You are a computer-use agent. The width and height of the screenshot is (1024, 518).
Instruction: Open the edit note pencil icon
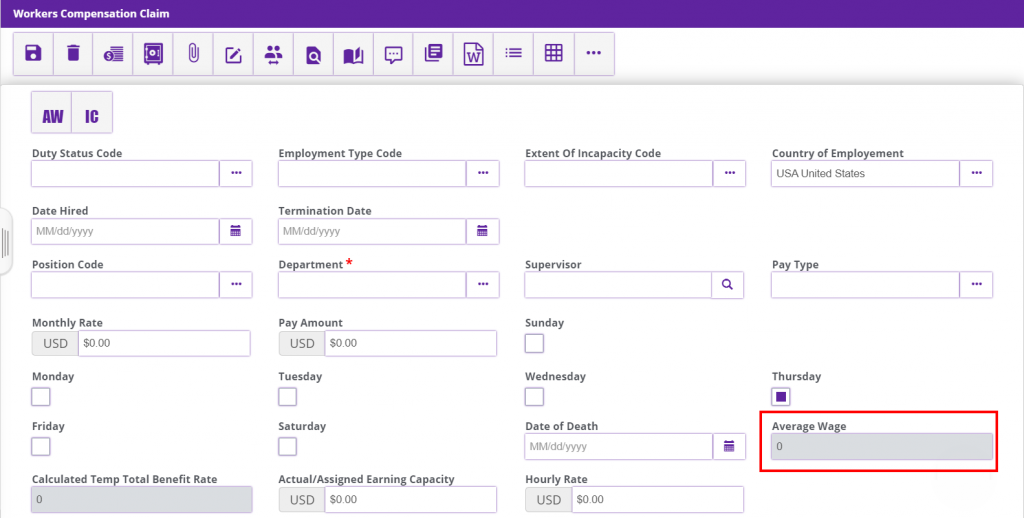pos(233,54)
